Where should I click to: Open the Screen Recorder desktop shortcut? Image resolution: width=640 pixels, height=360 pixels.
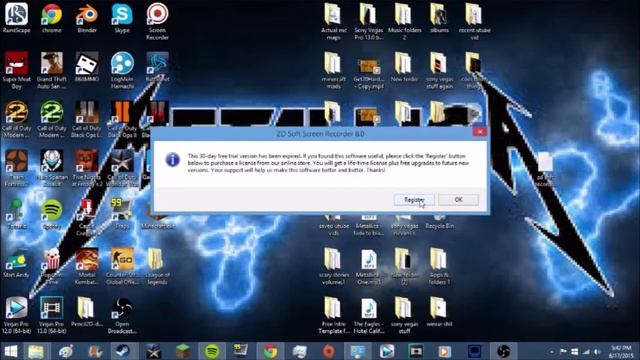(157, 21)
